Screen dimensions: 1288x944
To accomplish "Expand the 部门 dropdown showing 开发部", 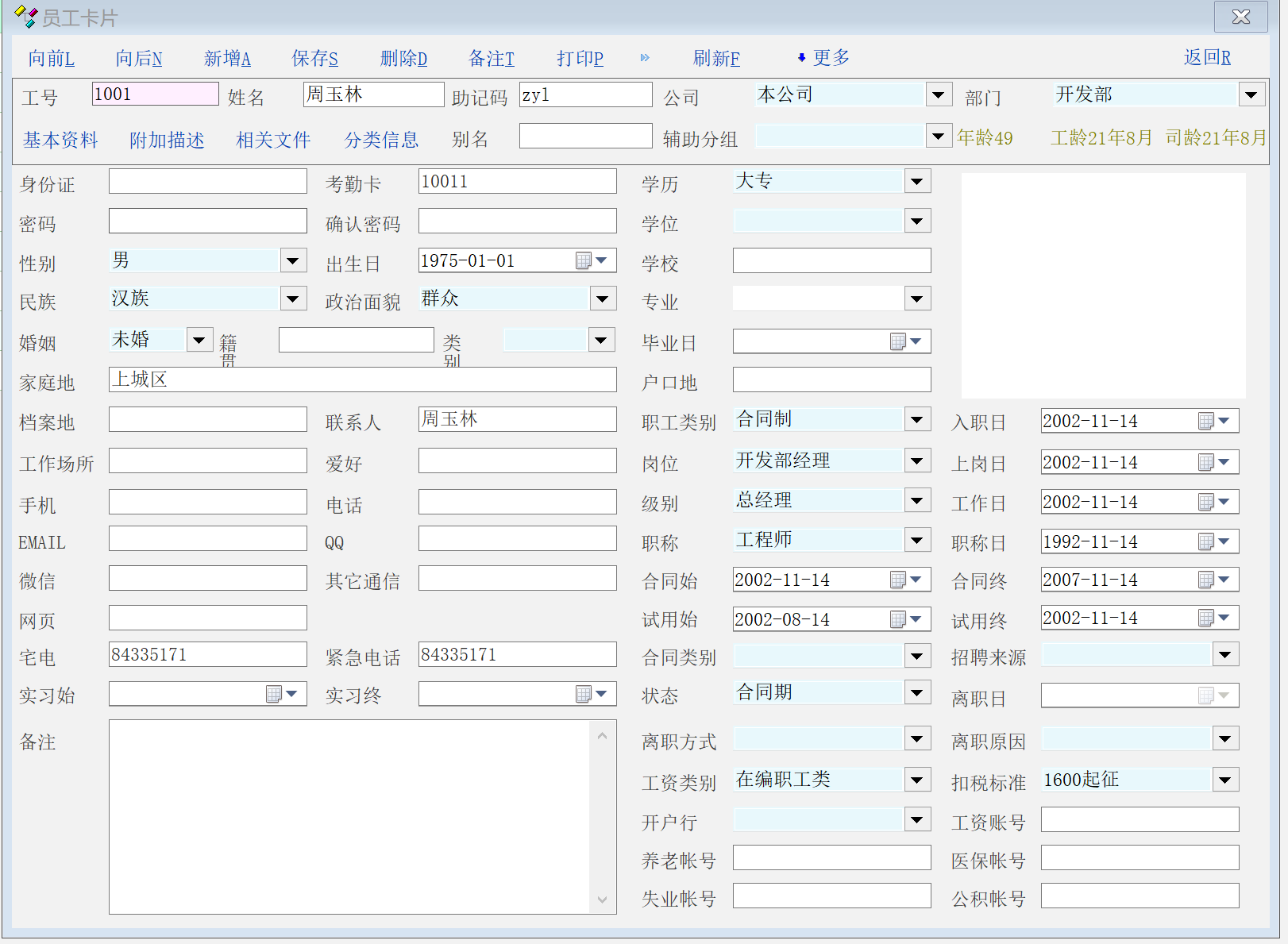I will (x=1251, y=95).
